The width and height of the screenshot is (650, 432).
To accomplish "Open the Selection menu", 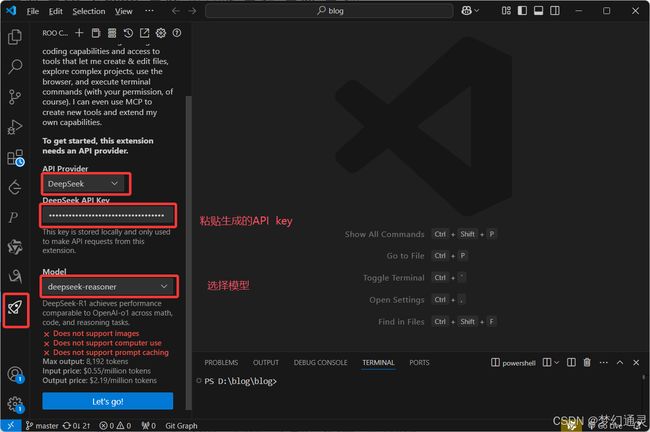I will tap(89, 11).
